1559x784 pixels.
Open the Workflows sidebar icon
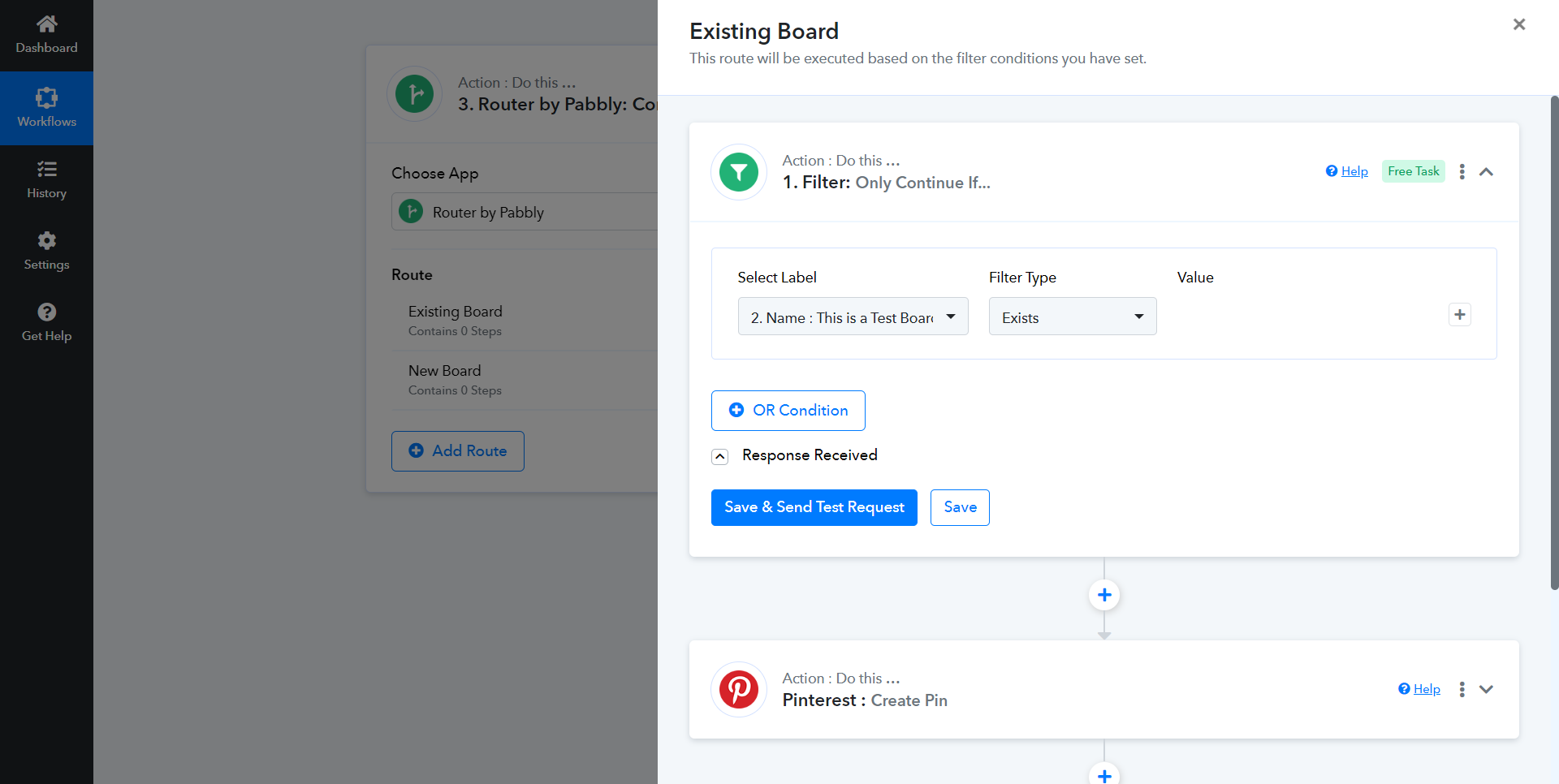(46, 98)
